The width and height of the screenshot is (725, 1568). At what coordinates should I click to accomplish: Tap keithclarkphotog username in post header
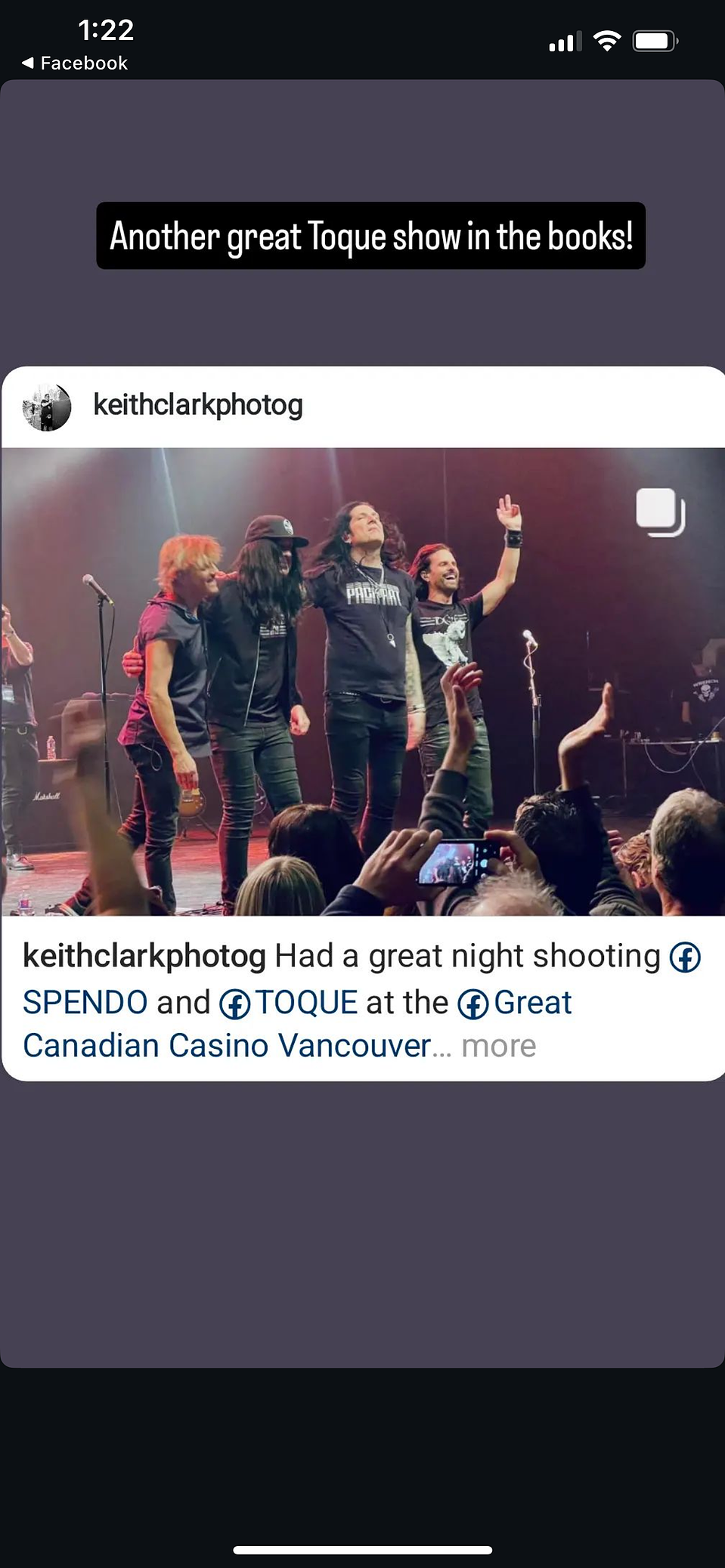[198, 406]
